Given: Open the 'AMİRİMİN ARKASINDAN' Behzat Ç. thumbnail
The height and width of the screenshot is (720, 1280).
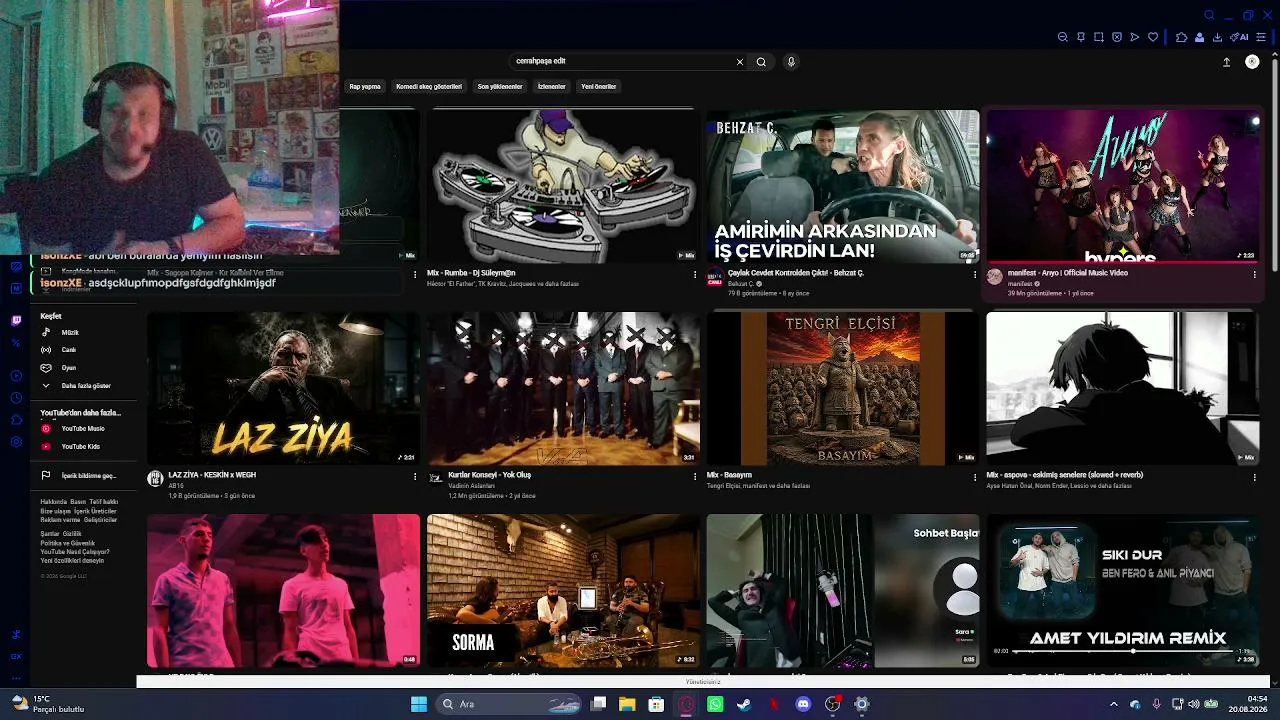Looking at the screenshot, I should (843, 186).
